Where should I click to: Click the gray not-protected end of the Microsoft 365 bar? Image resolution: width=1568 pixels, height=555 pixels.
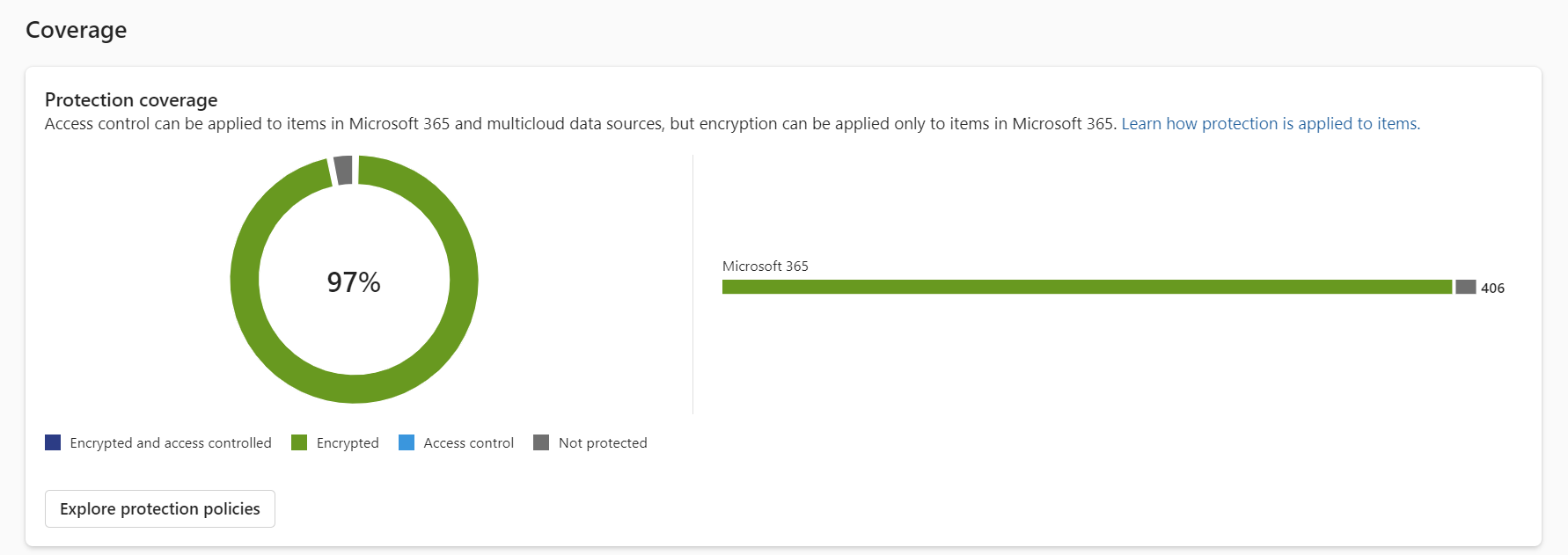click(x=1465, y=287)
